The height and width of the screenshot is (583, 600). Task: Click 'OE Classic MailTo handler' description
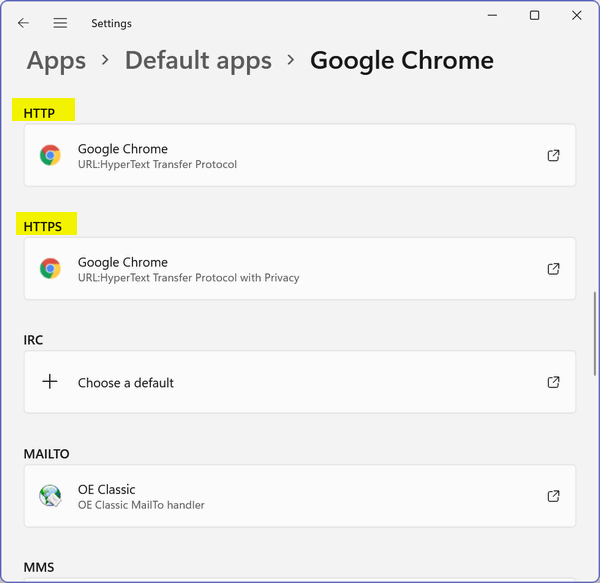click(141, 505)
